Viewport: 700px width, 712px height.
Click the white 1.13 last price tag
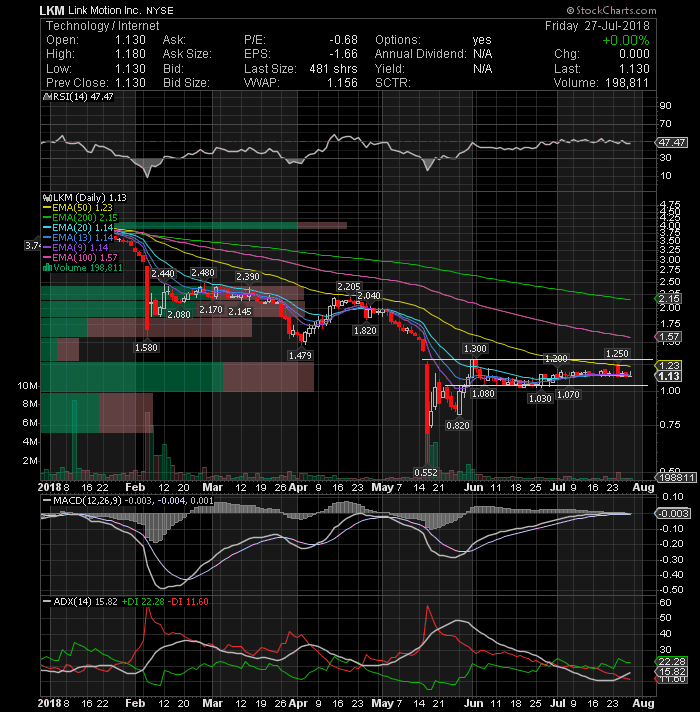pos(669,376)
